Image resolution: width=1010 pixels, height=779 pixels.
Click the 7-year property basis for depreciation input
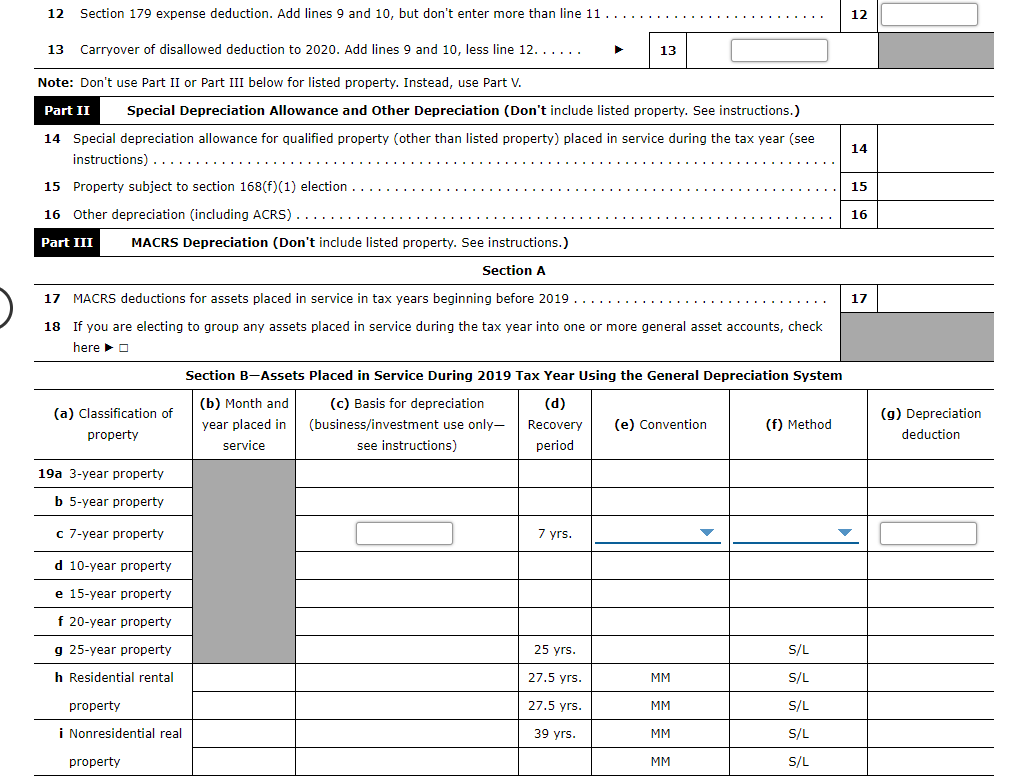404,534
